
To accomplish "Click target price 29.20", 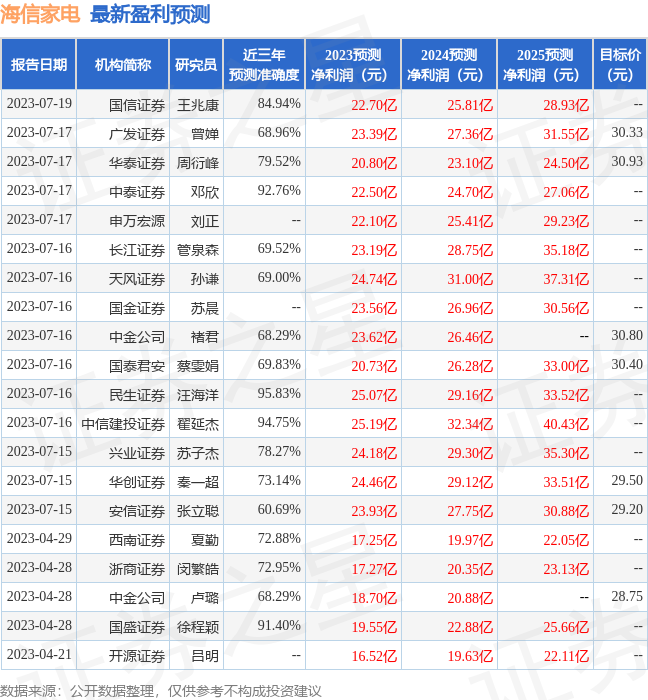I will click(627, 510).
